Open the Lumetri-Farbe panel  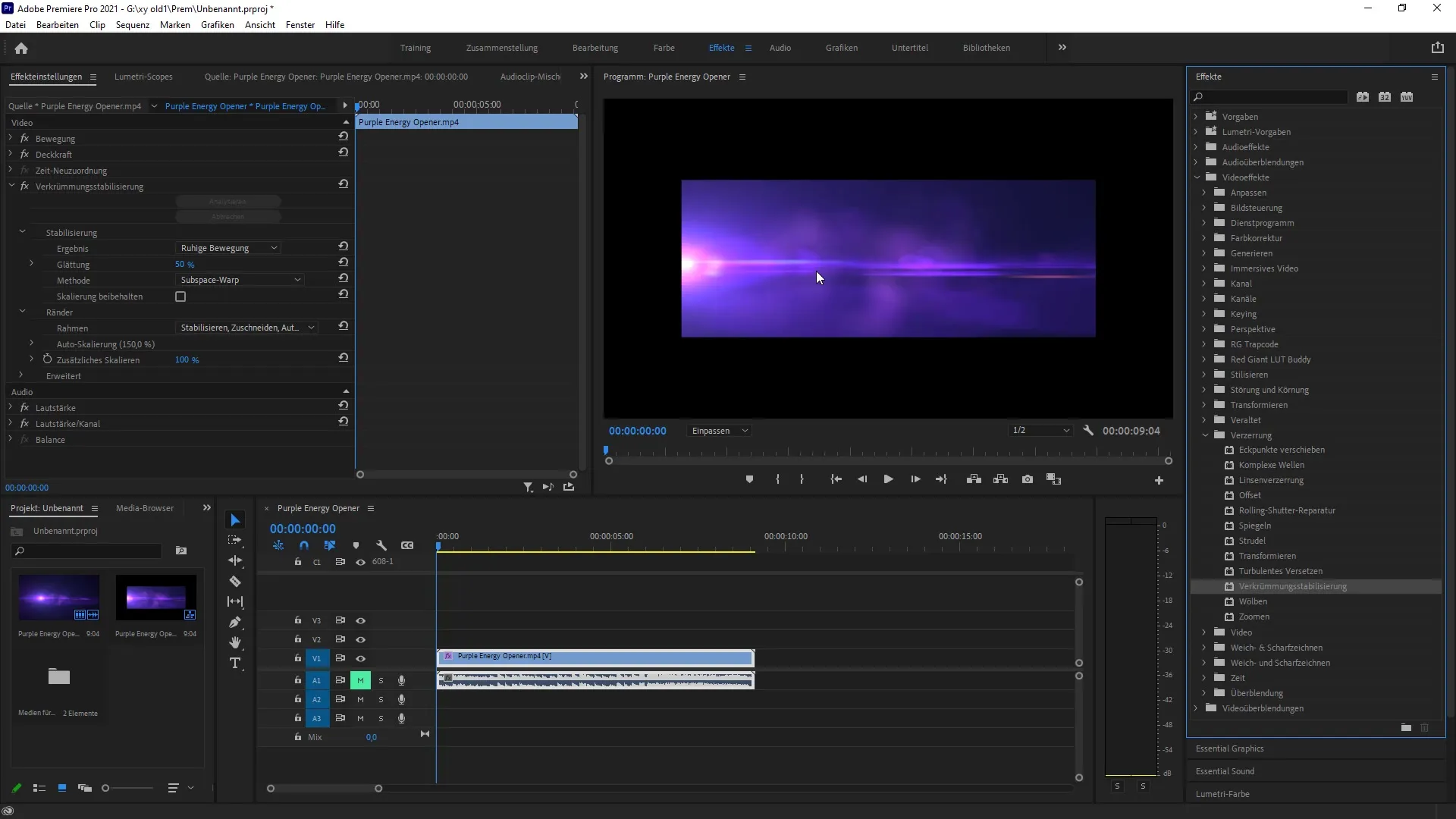pyautogui.click(x=1222, y=794)
